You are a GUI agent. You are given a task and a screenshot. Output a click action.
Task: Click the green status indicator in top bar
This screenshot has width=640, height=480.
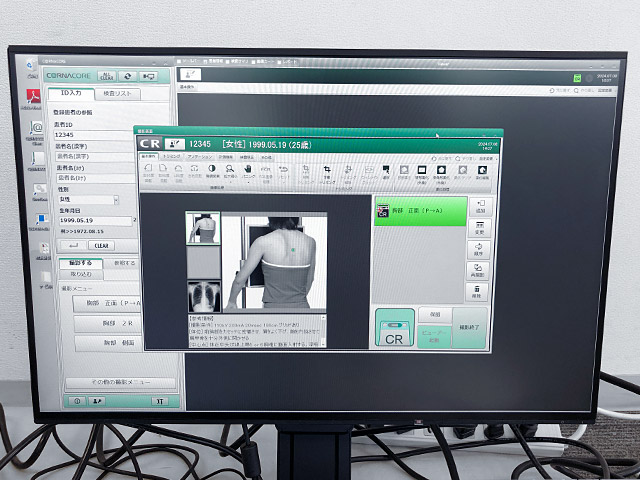577,78
